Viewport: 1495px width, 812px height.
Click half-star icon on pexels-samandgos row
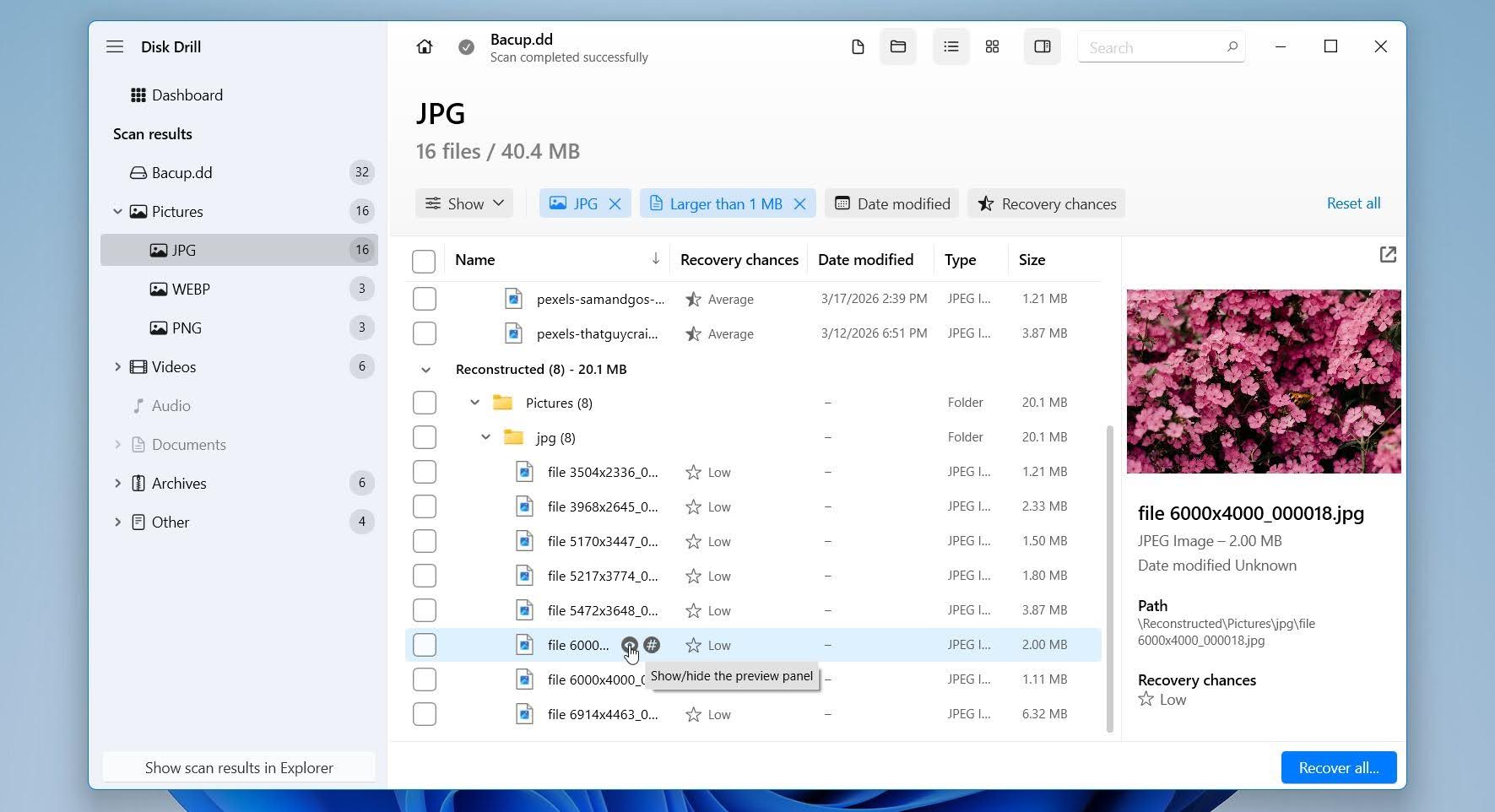[x=693, y=299]
